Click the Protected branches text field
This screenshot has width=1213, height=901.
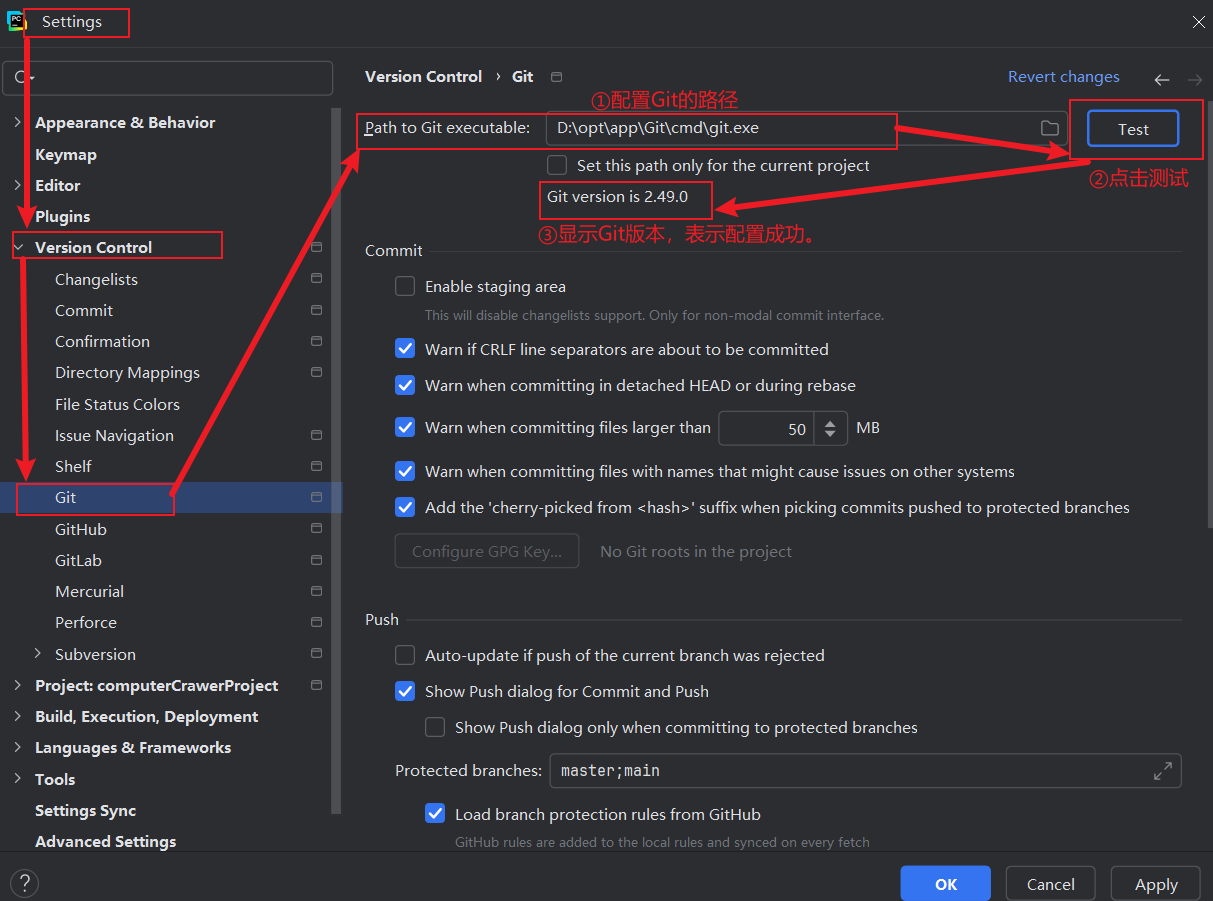pos(864,771)
